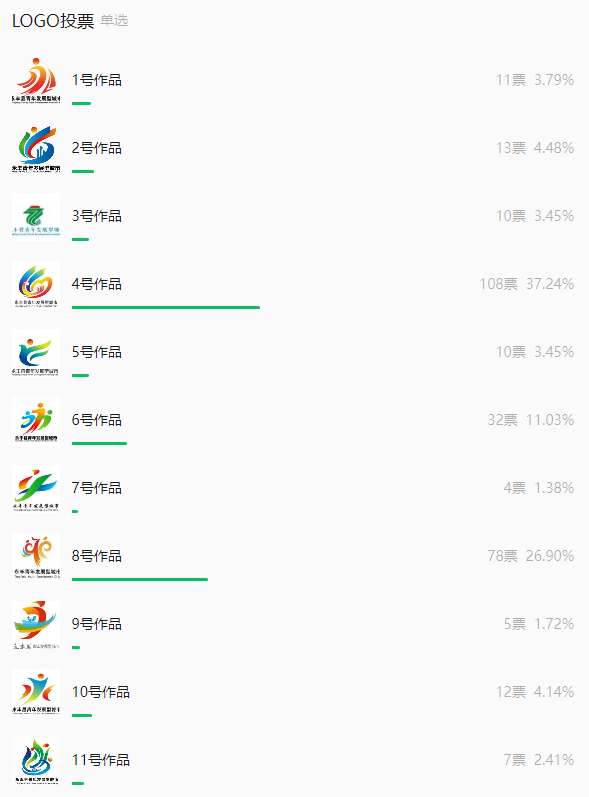
Task: Click the LOGO投票 poll title
Action: [x=53, y=21]
